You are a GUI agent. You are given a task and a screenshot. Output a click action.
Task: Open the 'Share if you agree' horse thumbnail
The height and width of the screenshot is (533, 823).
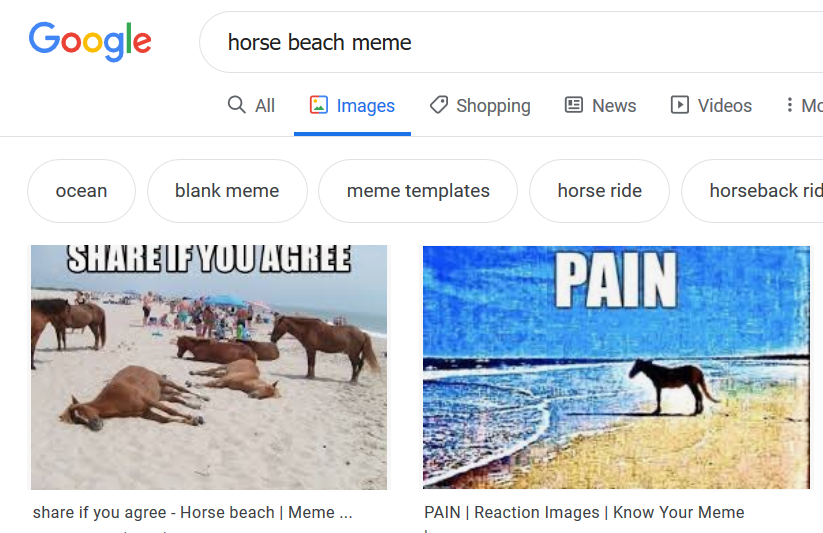(209, 367)
